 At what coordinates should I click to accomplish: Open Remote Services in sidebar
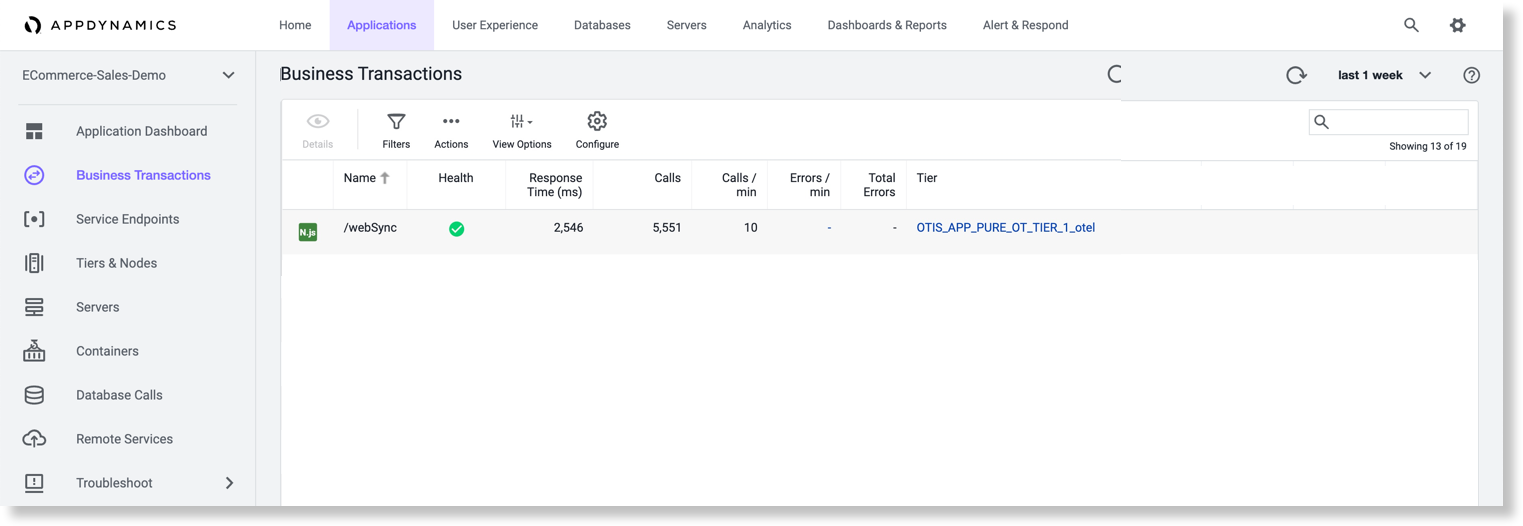(124, 439)
